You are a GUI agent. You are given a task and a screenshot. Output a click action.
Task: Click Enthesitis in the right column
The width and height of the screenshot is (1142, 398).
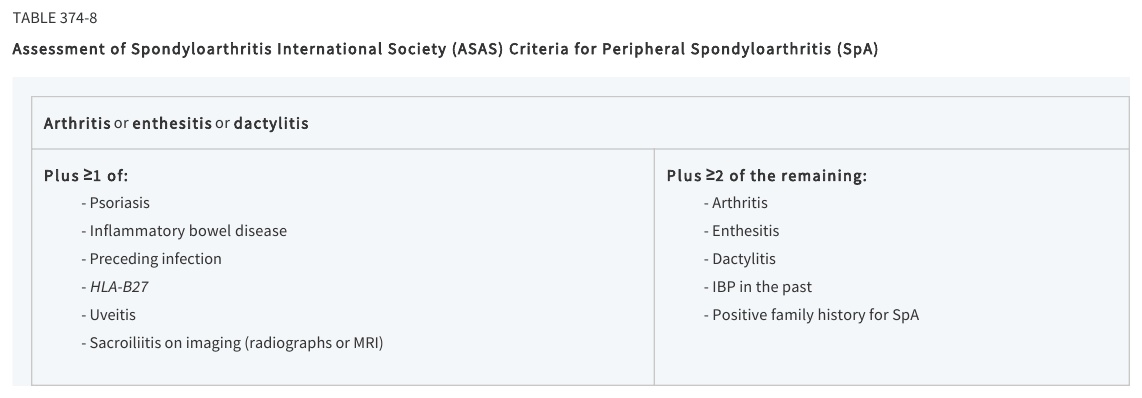[741, 231]
